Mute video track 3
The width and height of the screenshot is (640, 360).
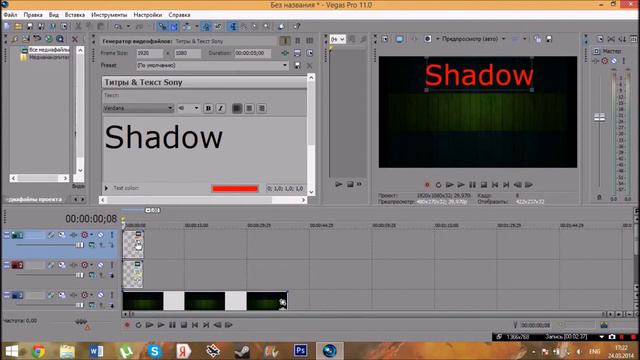click(x=100, y=295)
